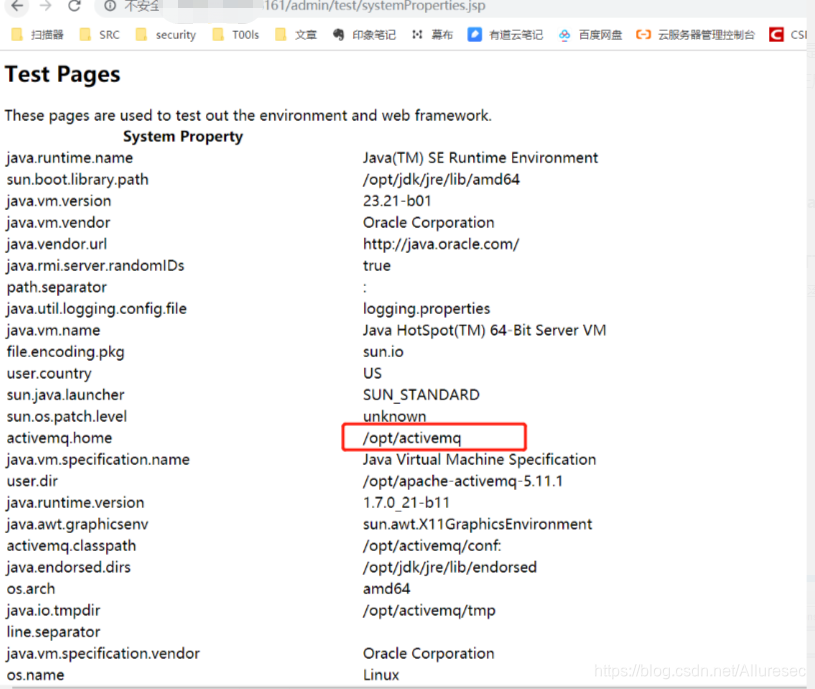The width and height of the screenshot is (815, 689).
Task: Open the T00ls bookmark folder
Action: pyautogui.click(x=235, y=35)
